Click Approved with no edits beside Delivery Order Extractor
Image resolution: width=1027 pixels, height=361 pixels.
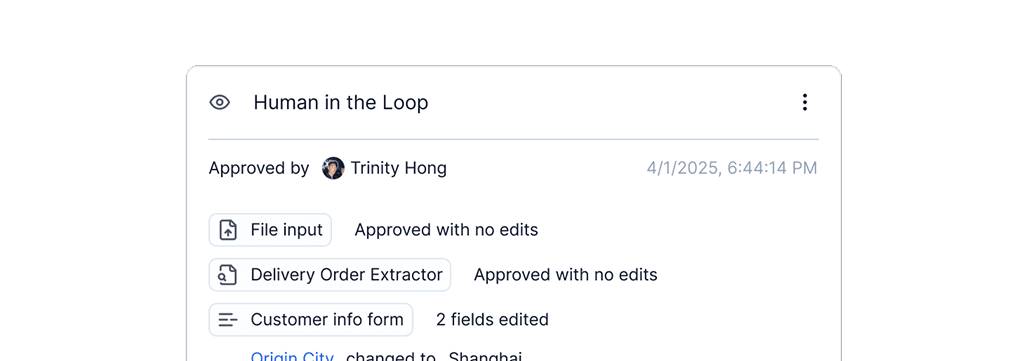tap(565, 275)
